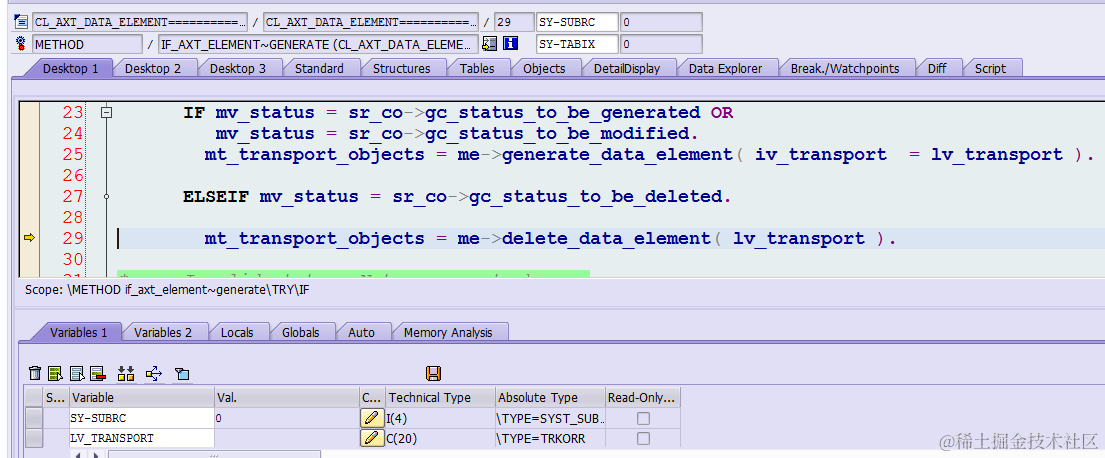This screenshot has height=458, width=1105.
Task: Click the line number field showing 29
Action: (513, 22)
